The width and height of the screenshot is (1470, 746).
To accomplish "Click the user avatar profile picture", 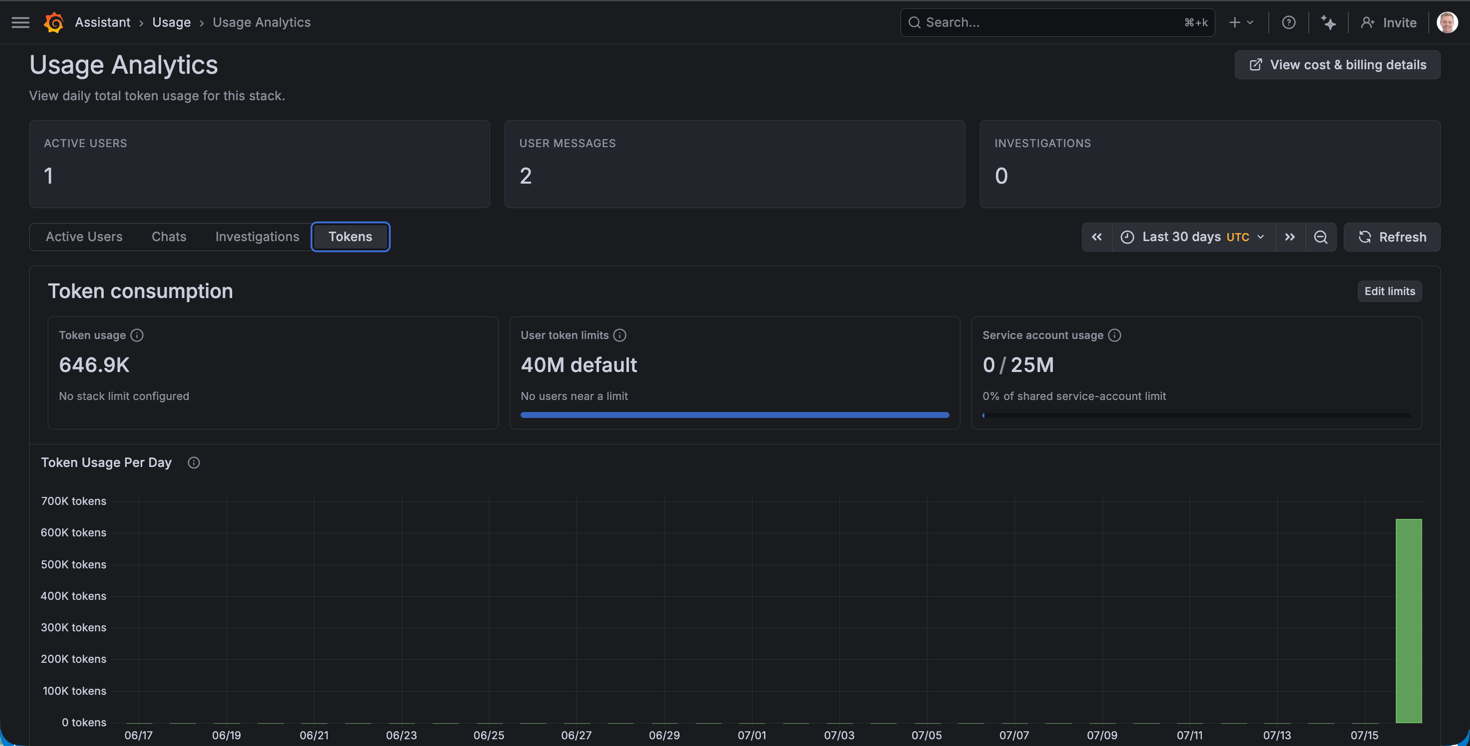I will pos(1447,22).
